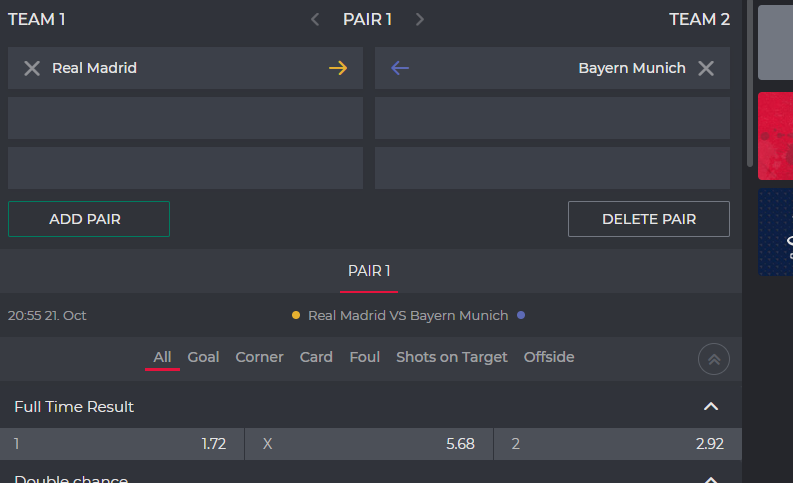
Task: Click the blue left arrow beside Bayern Munich
Action: [400, 68]
